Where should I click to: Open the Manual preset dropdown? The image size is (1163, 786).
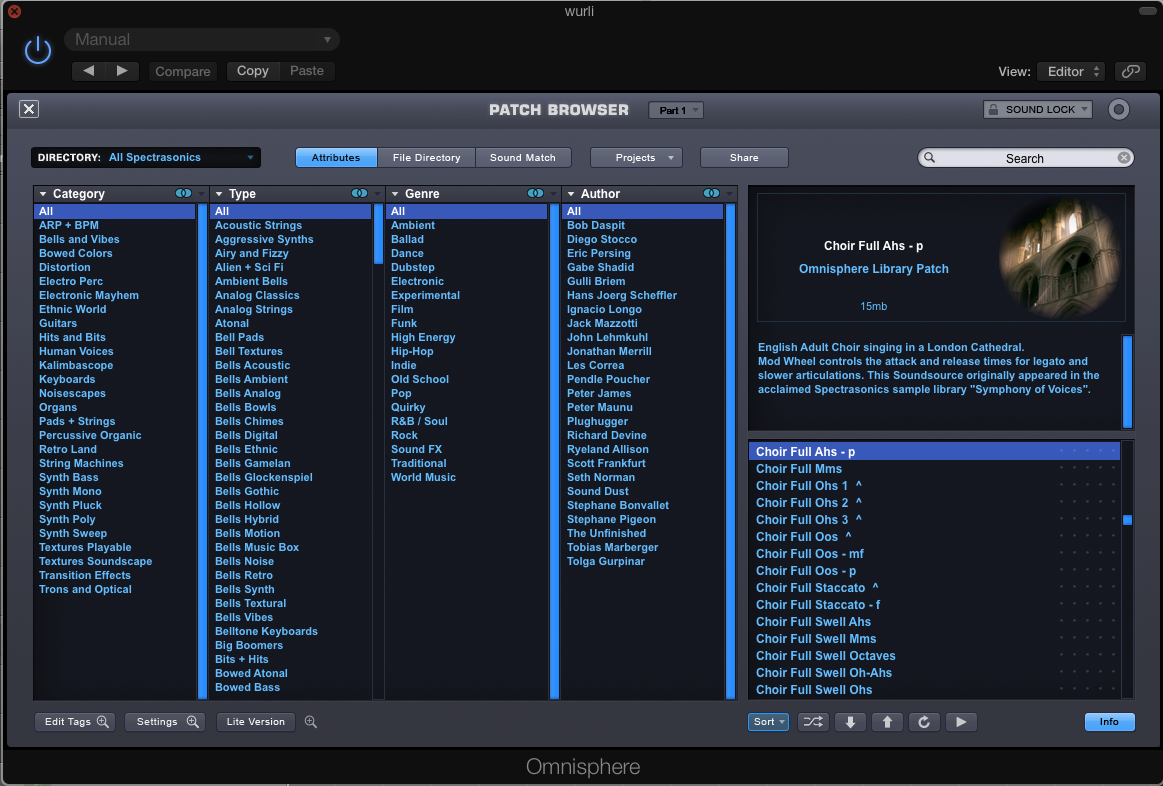pyautogui.click(x=202, y=39)
